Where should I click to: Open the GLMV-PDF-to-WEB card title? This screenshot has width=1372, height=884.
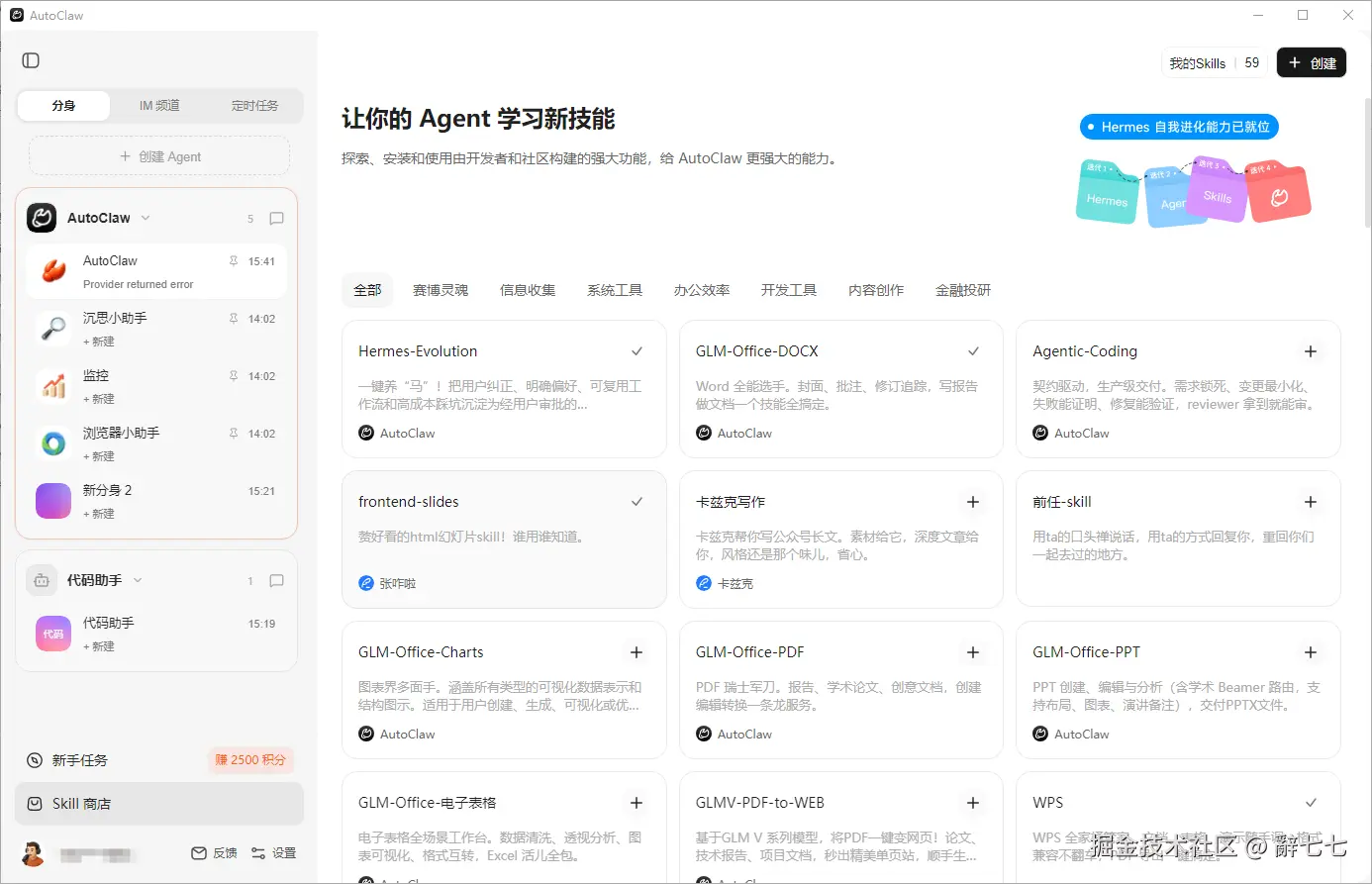(760, 803)
